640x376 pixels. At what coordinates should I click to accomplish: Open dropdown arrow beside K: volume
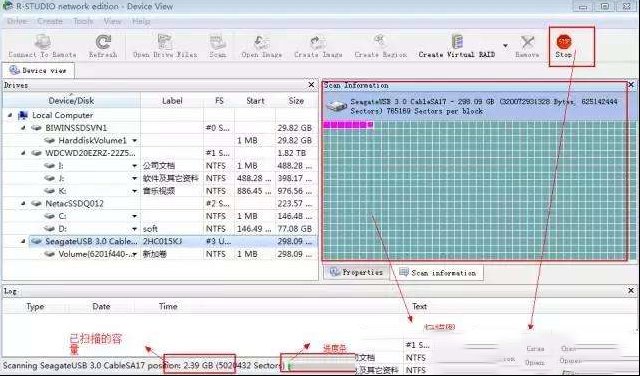click(134, 191)
